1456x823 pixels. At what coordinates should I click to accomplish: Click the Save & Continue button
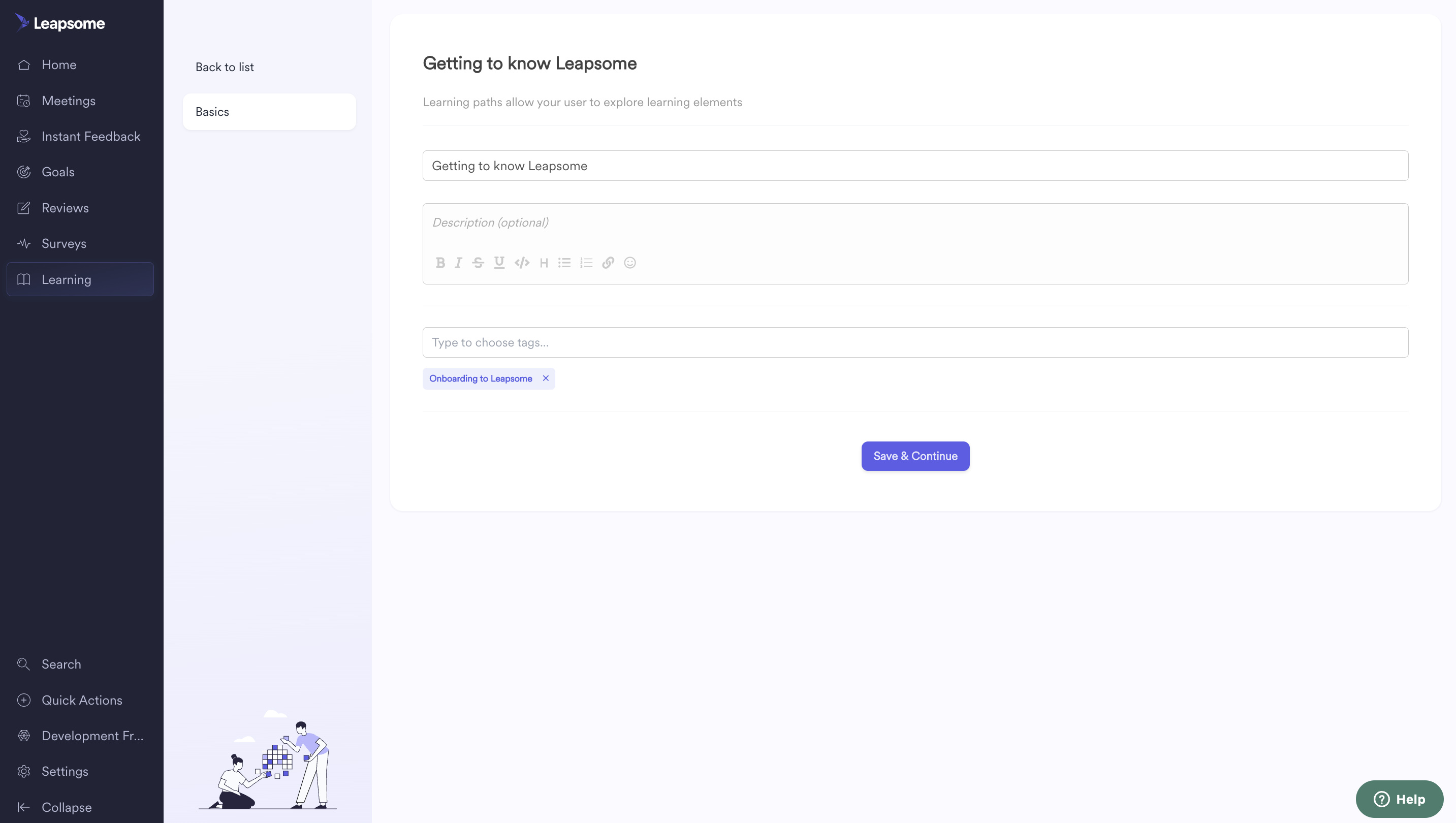pyautogui.click(x=915, y=456)
